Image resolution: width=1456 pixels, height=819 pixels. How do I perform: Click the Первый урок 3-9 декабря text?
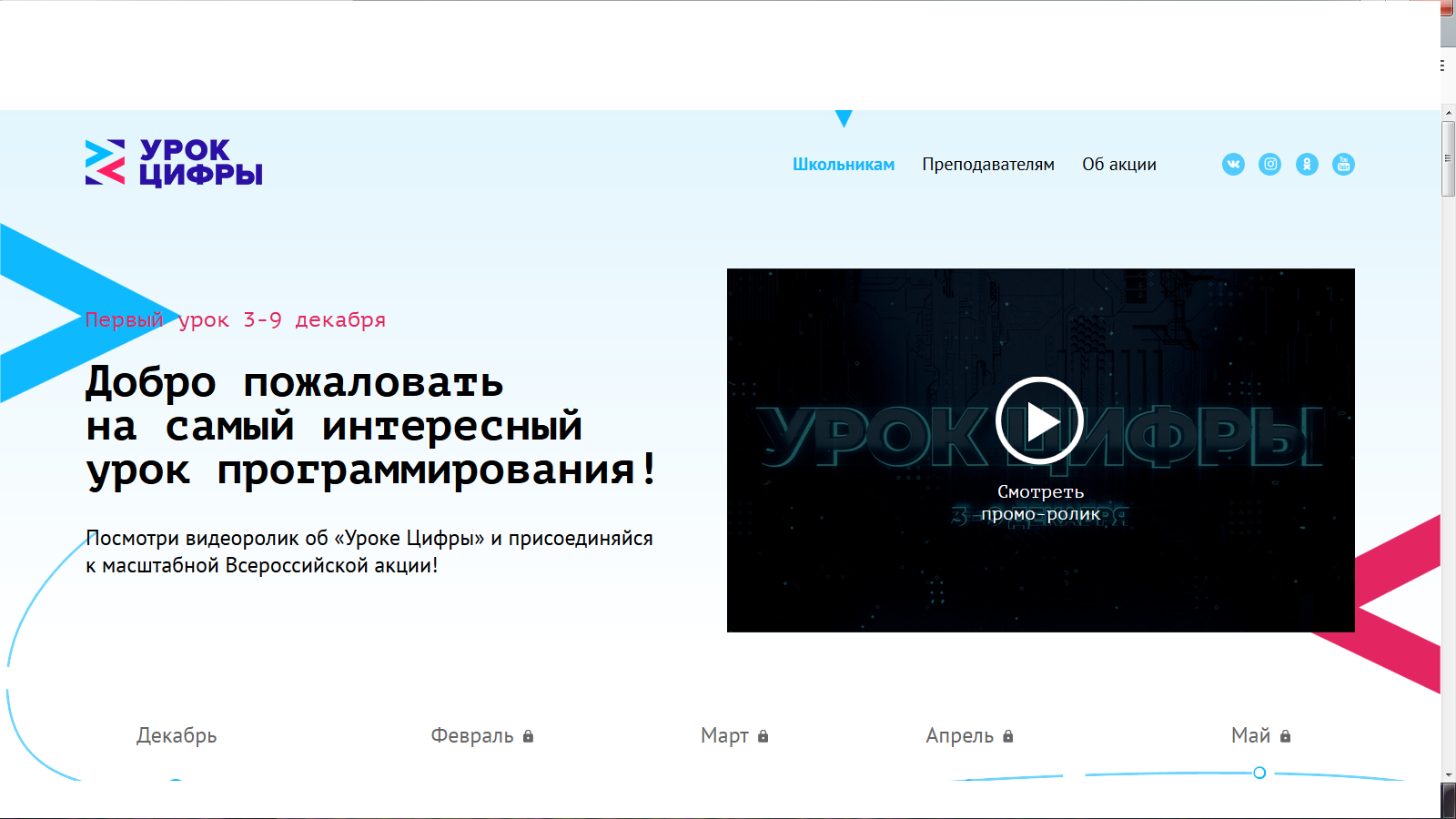coord(236,320)
